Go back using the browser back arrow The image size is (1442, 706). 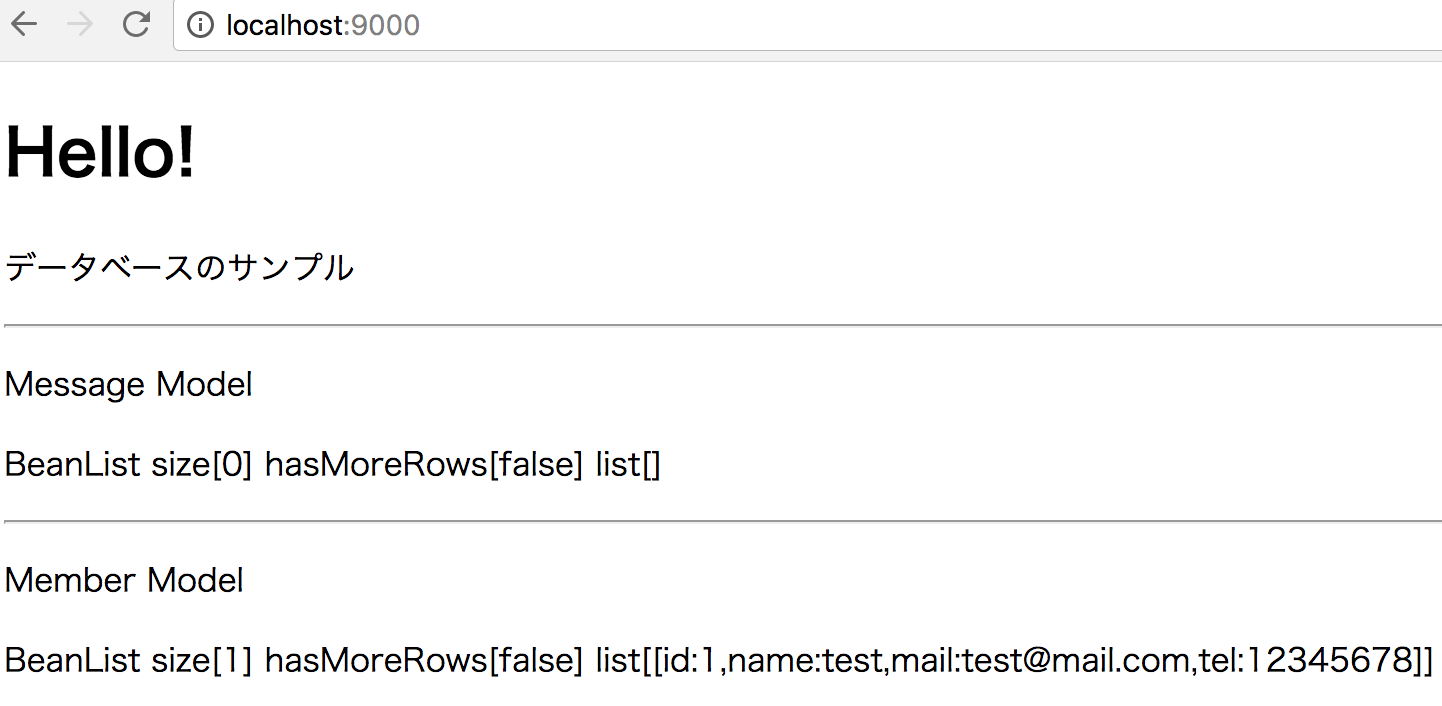coord(24,25)
